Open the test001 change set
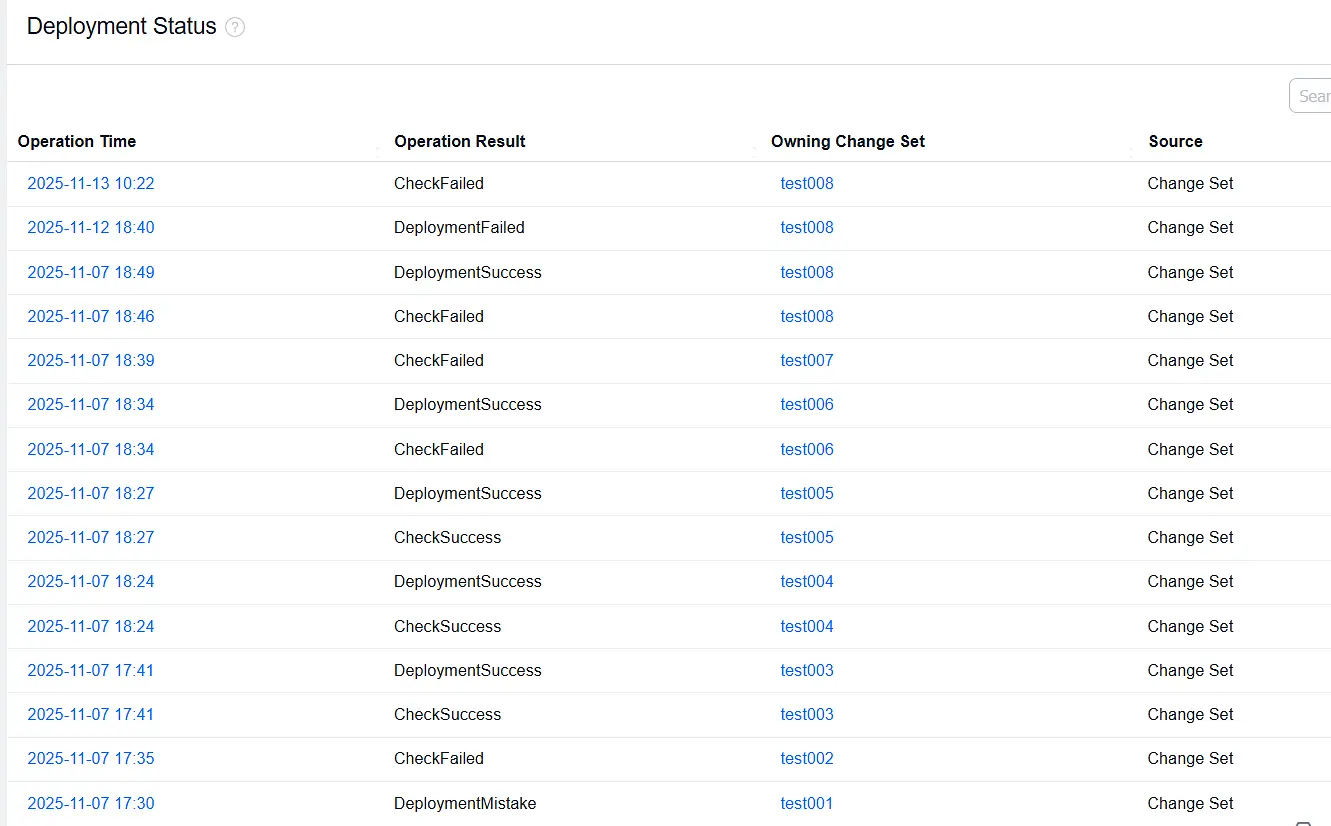The width and height of the screenshot is (1331, 826). [807, 803]
